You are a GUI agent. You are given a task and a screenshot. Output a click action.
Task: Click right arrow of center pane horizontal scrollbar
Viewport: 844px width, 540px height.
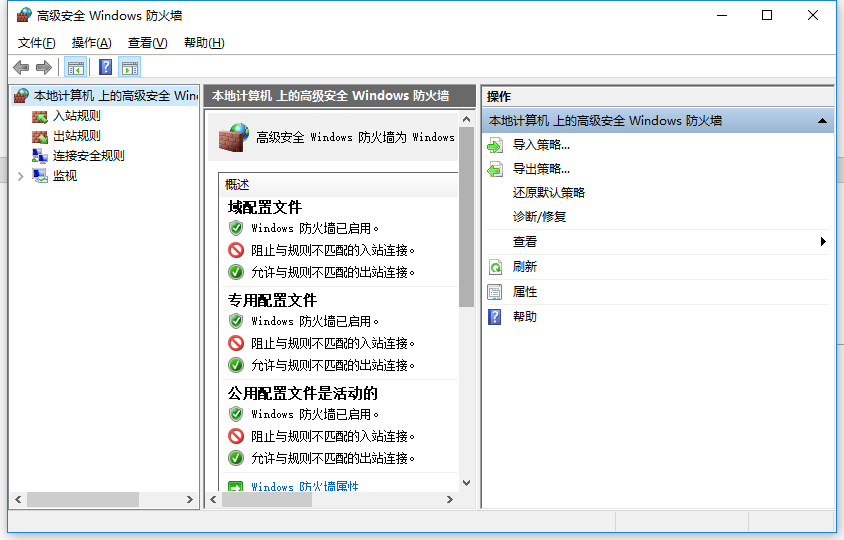click(450, 500)
